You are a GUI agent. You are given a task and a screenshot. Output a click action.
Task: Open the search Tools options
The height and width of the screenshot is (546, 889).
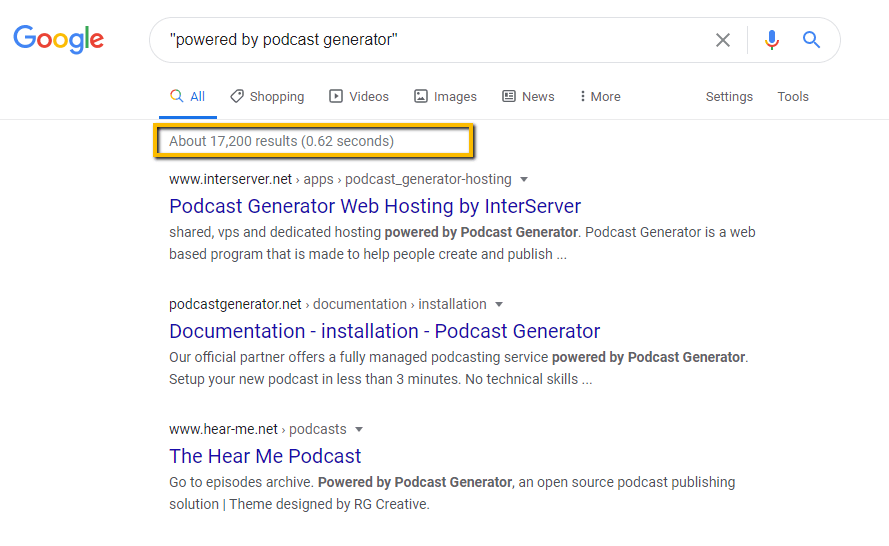[x=793, y=97]
